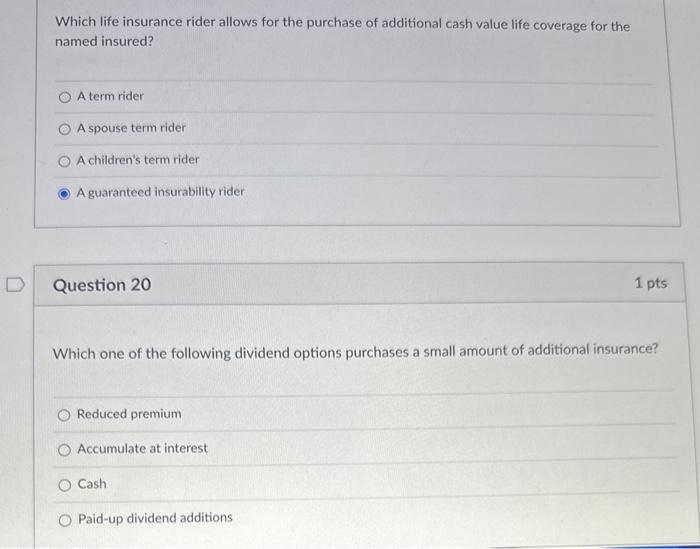Choose the 'Accumulate at interest' radio option
The height and width of the screenshot is (549, 700).
click(64, 450)
